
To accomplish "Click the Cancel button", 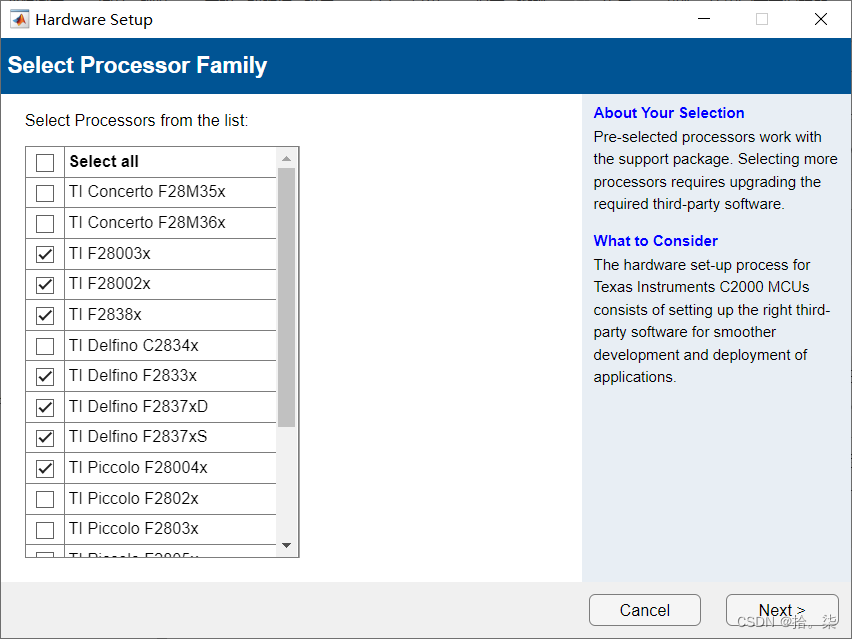I will coord(645,610).
